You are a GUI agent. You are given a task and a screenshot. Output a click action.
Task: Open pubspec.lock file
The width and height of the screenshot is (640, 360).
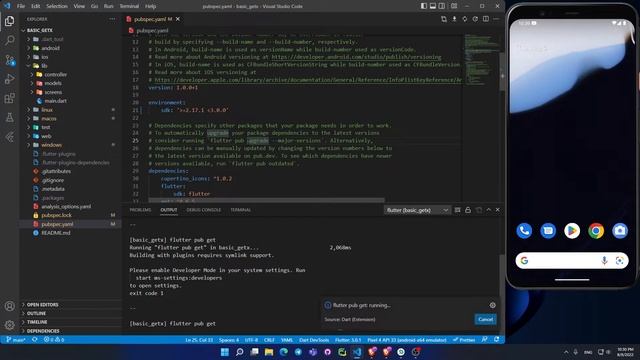[x=56, y=215]
